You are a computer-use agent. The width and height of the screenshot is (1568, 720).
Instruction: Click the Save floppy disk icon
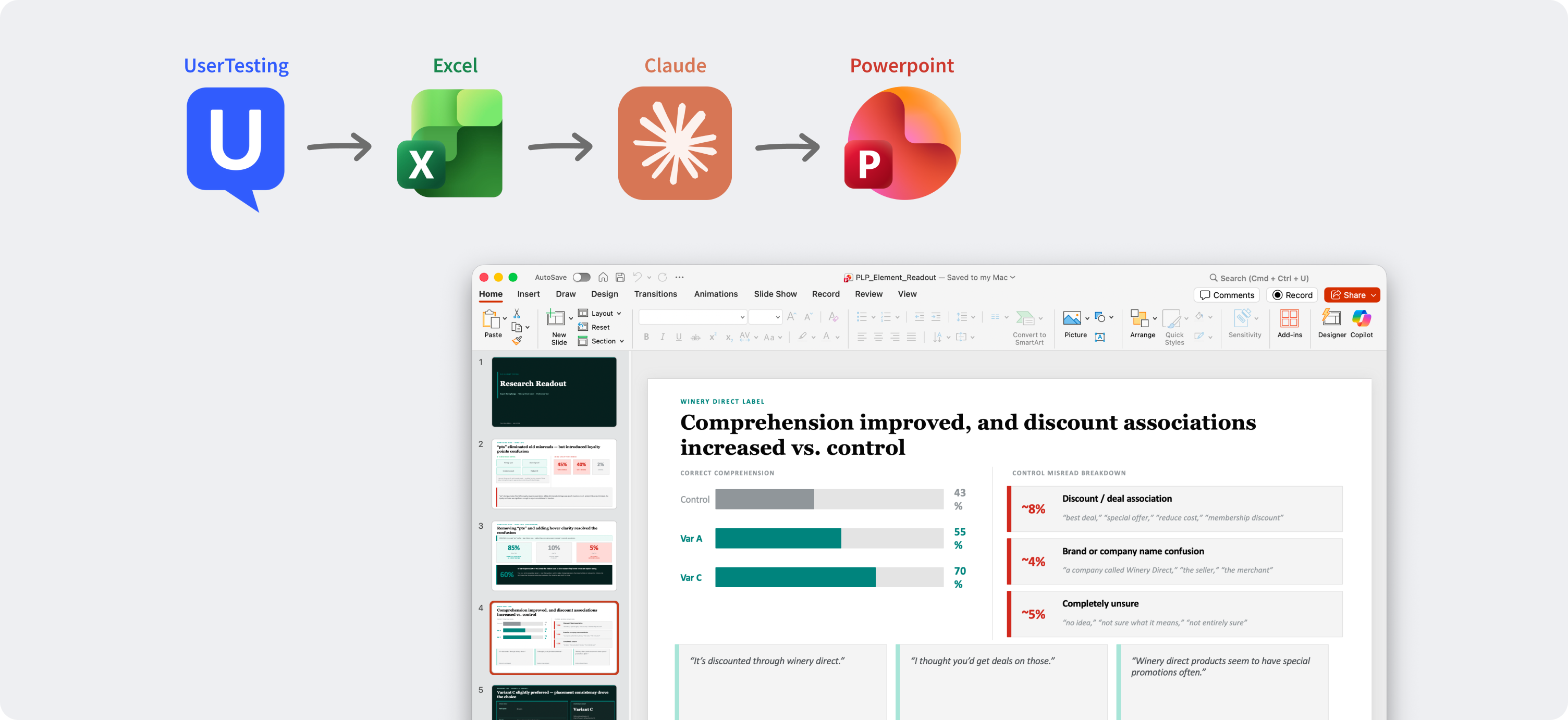(620, 277)
